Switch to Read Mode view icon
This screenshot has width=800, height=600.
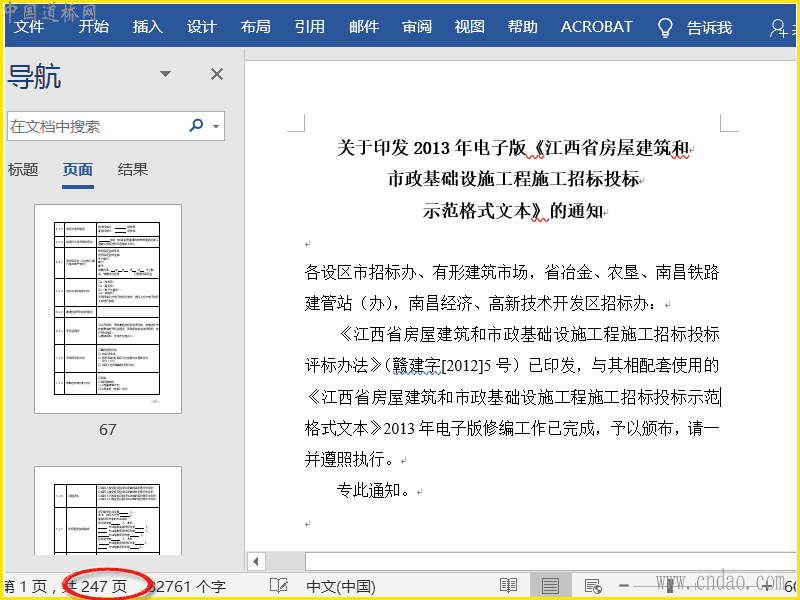509,586
